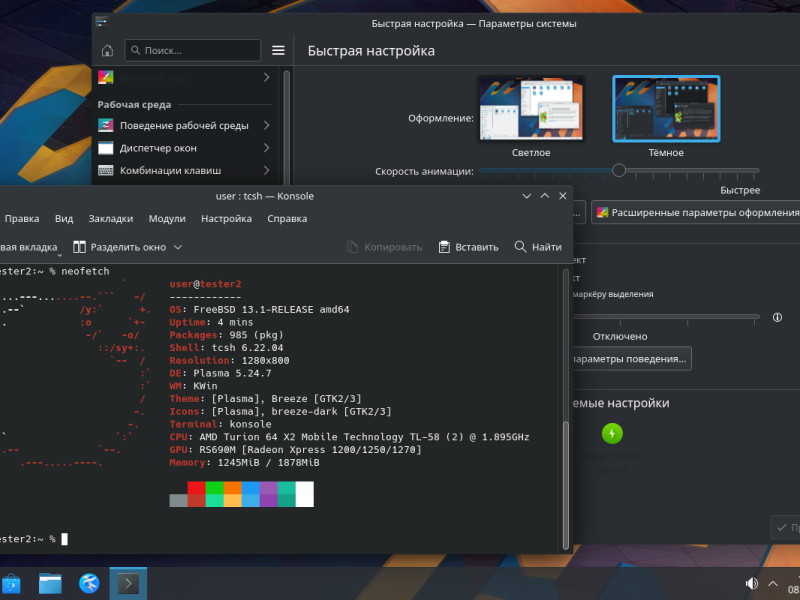Click Расширенные параметры оформления button
This screenshot has height=600, width=800.
695,213
